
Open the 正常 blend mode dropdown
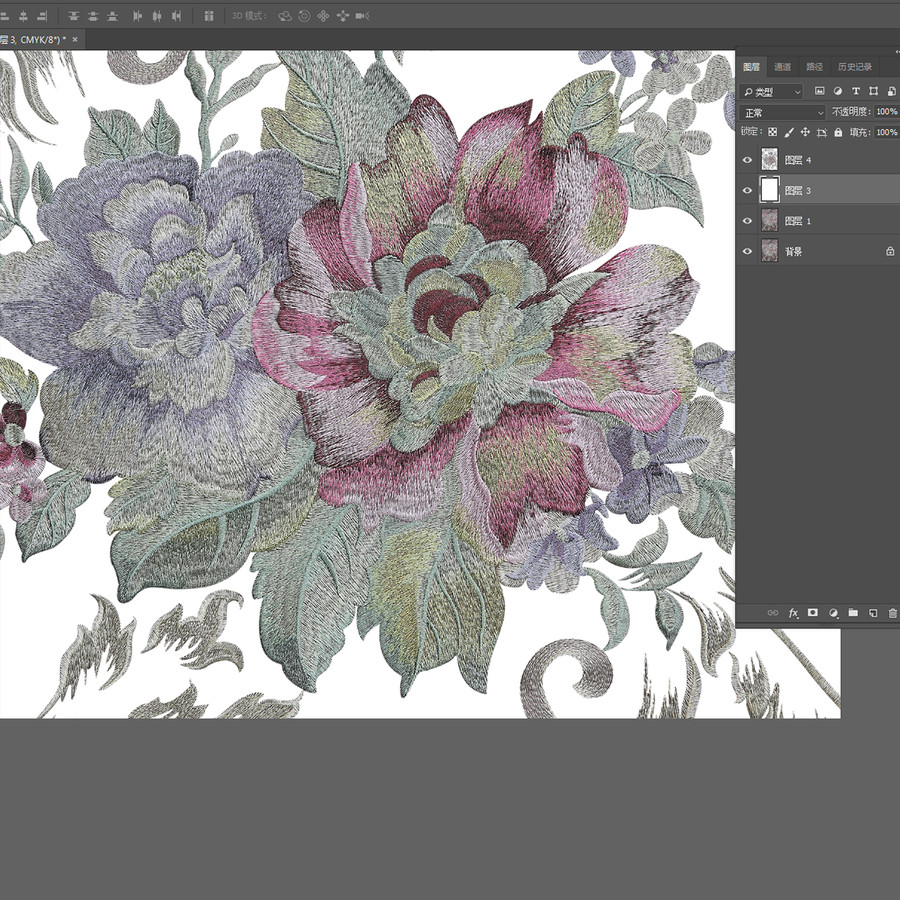(782, 112)
